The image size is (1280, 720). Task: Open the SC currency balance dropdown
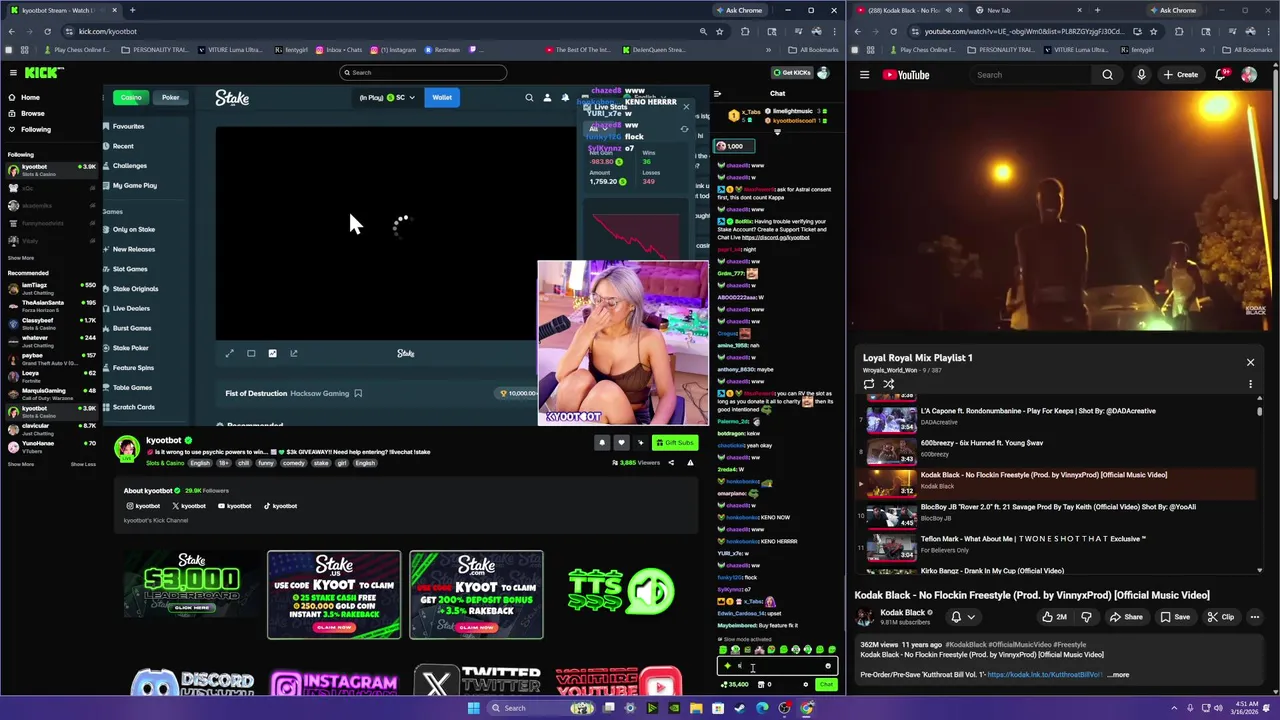pos(388,97)
